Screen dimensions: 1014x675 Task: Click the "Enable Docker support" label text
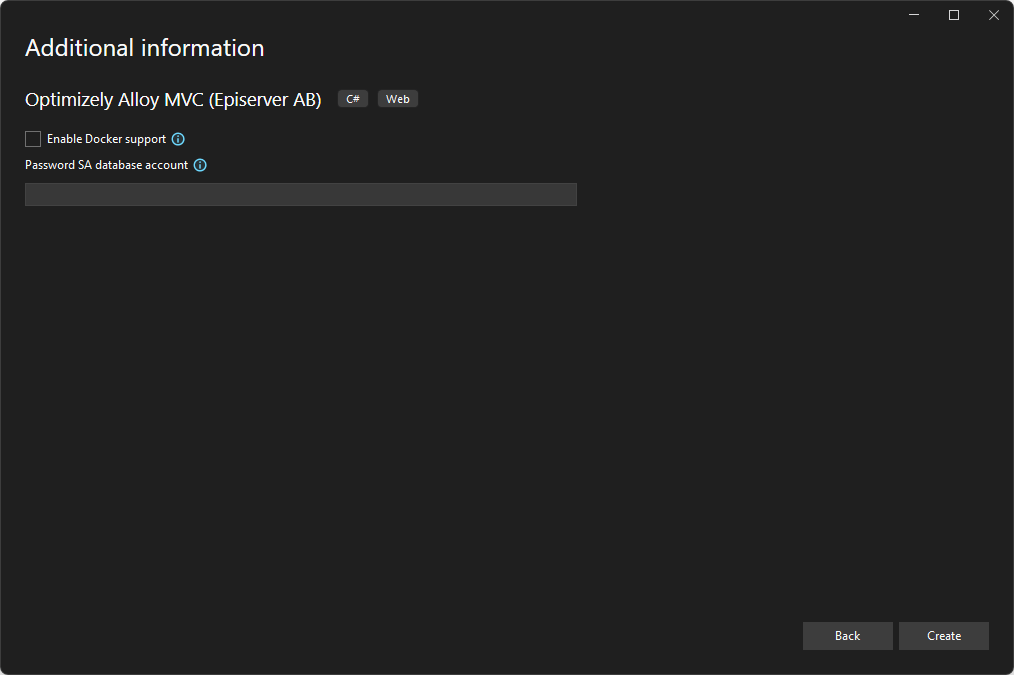tap(106, 139)
